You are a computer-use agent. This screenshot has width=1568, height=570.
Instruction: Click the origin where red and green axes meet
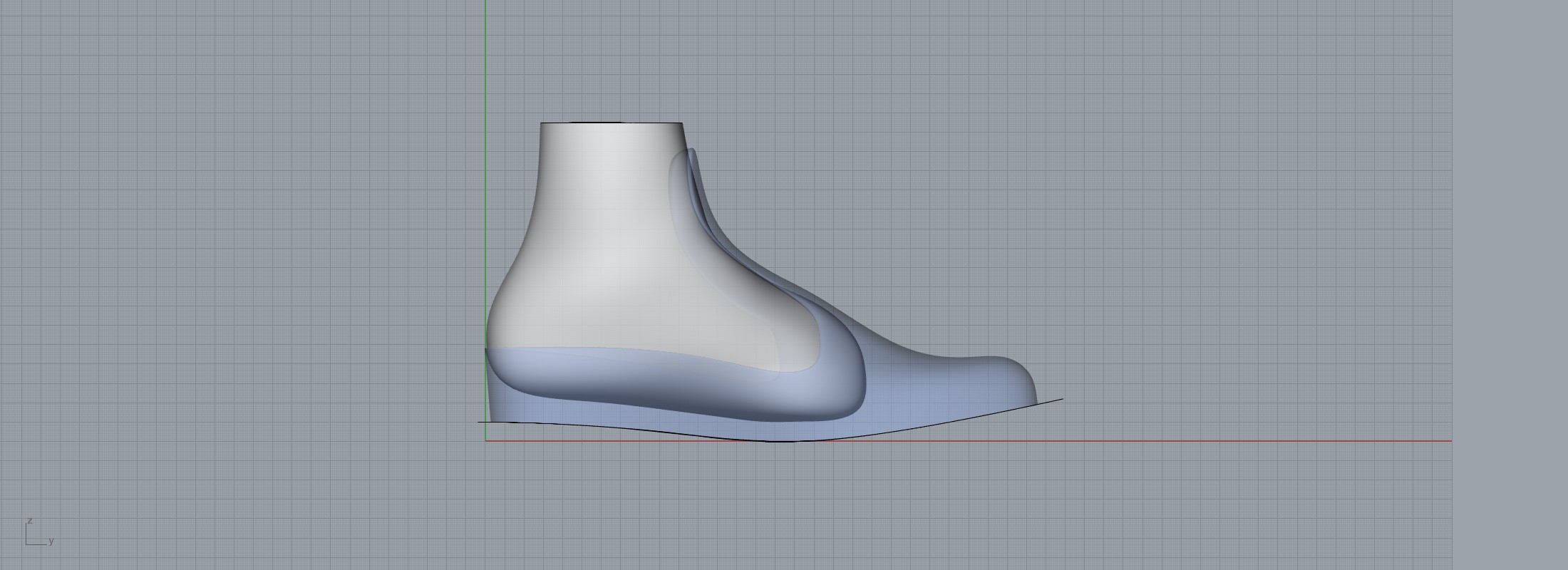pos(486,441)
